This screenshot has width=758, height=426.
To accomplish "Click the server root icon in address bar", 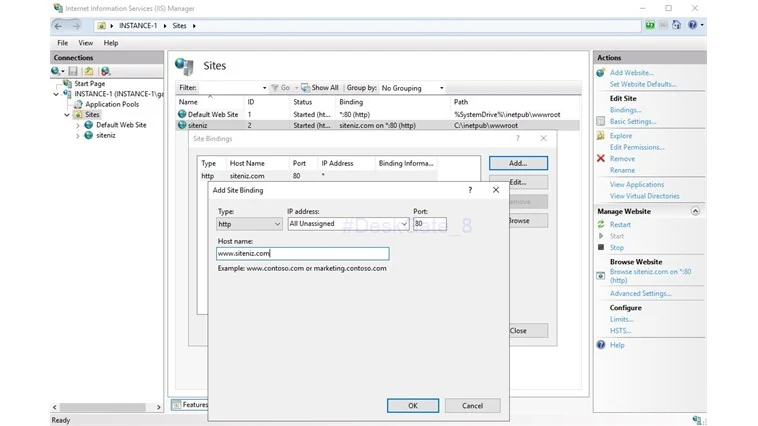I will (x=102, y=26).
